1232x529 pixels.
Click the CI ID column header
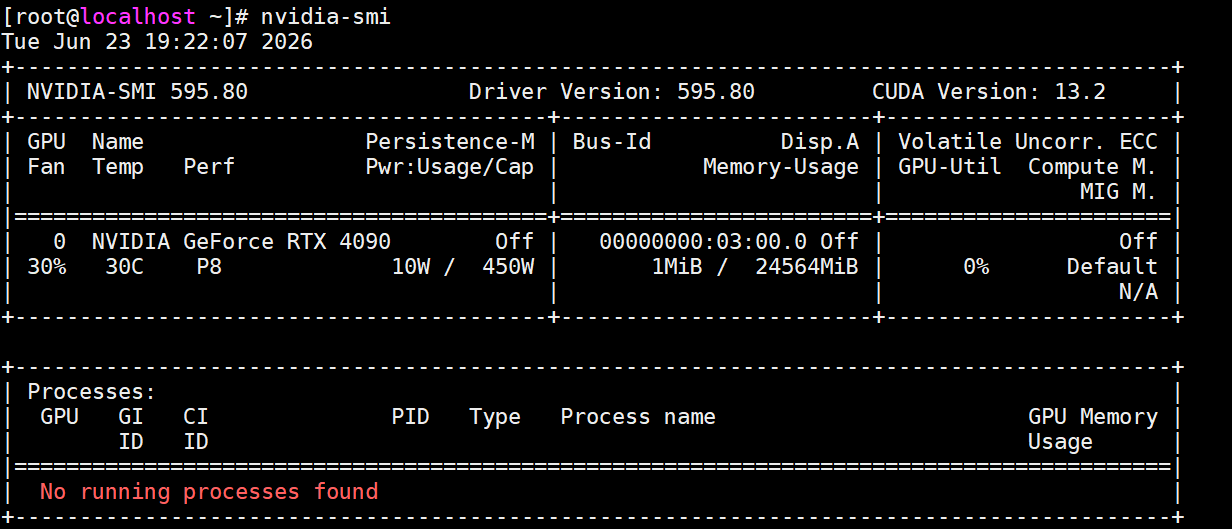(196, 429)
